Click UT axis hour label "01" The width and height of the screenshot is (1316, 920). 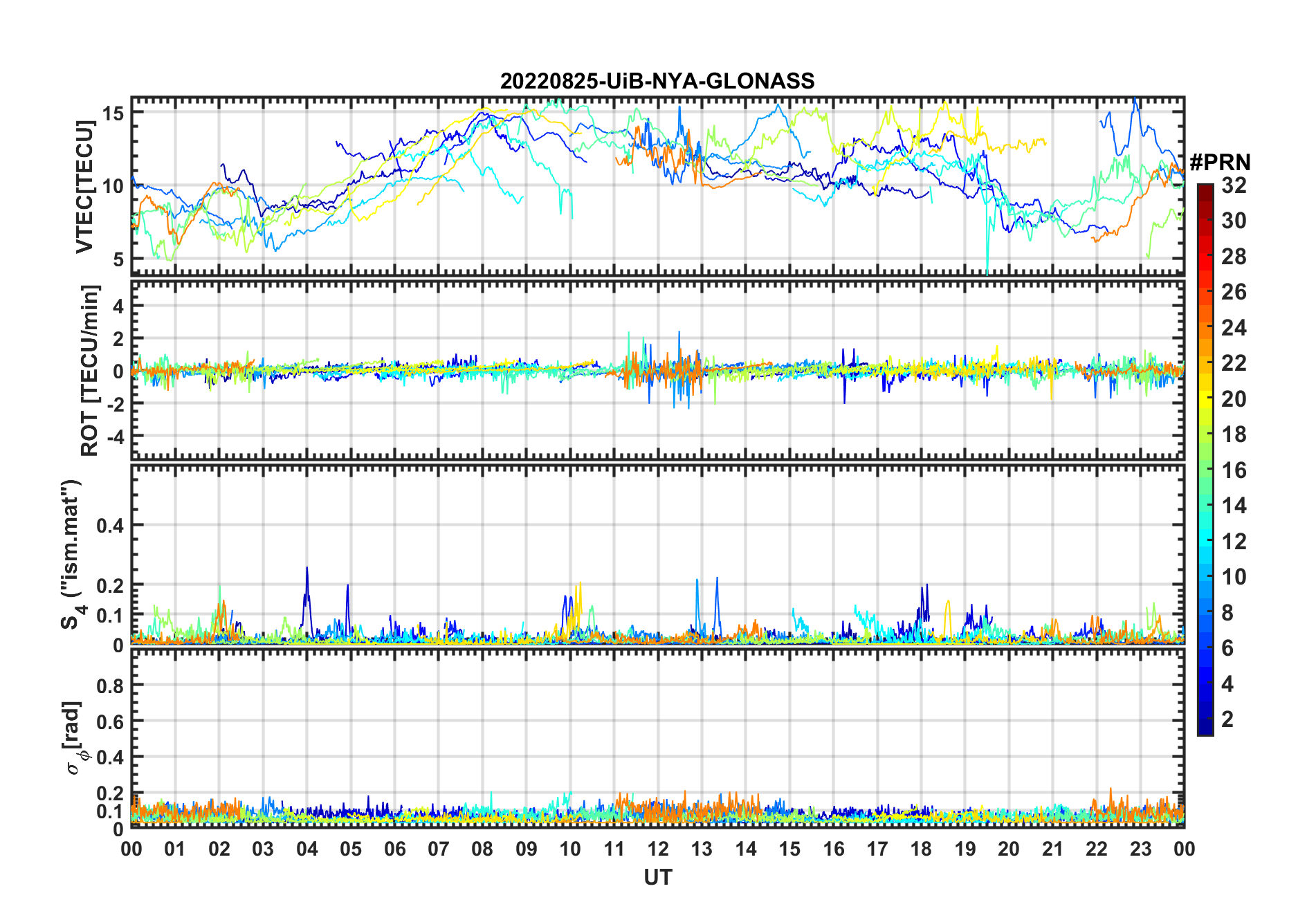click(175, 849)
